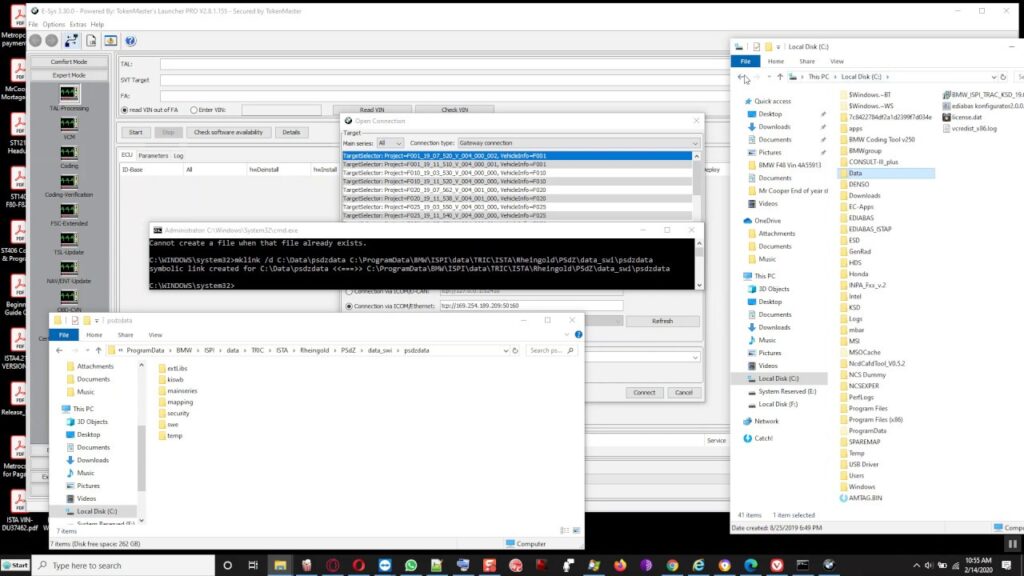Open Coding-Verification from the sidebar

click(x=68, y=181)
